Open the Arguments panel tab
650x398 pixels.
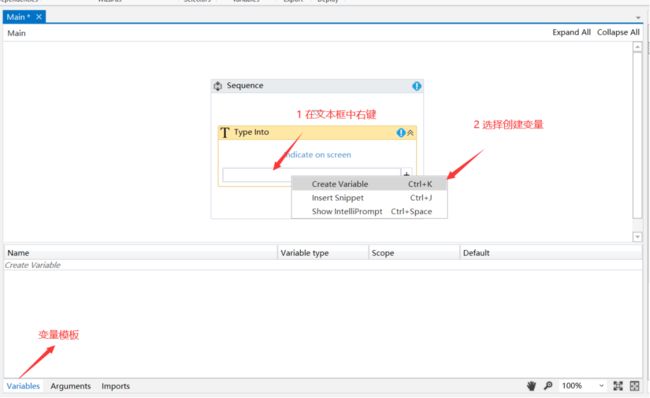70,386
